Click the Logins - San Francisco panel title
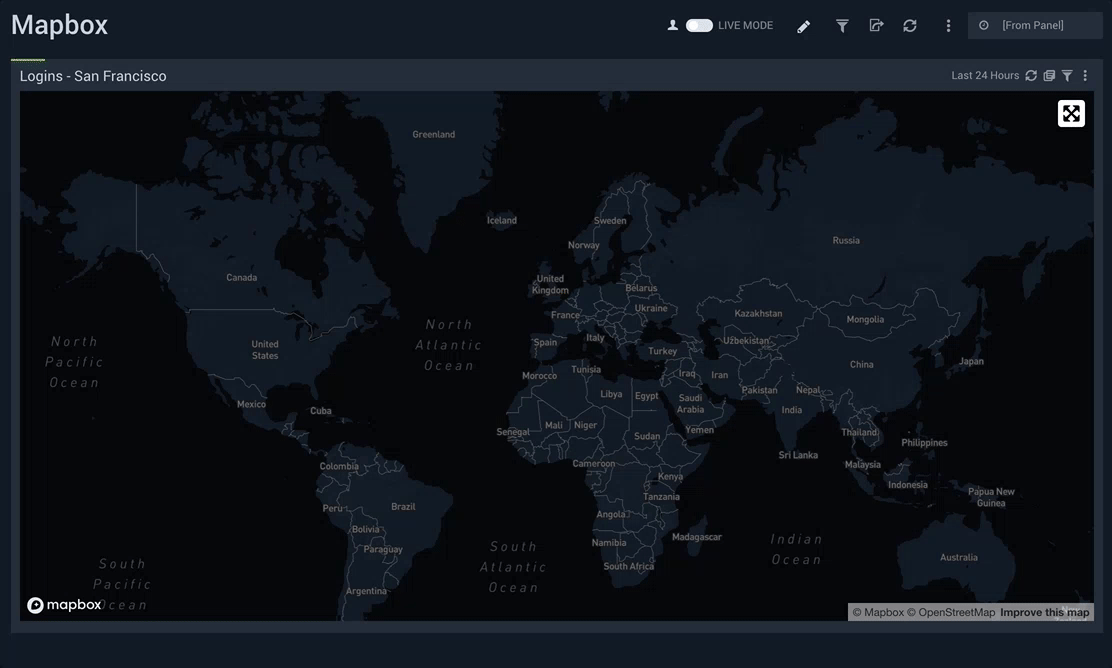Image resolution: width=1112 pixels, height=668 pixels. click(93, 76)
